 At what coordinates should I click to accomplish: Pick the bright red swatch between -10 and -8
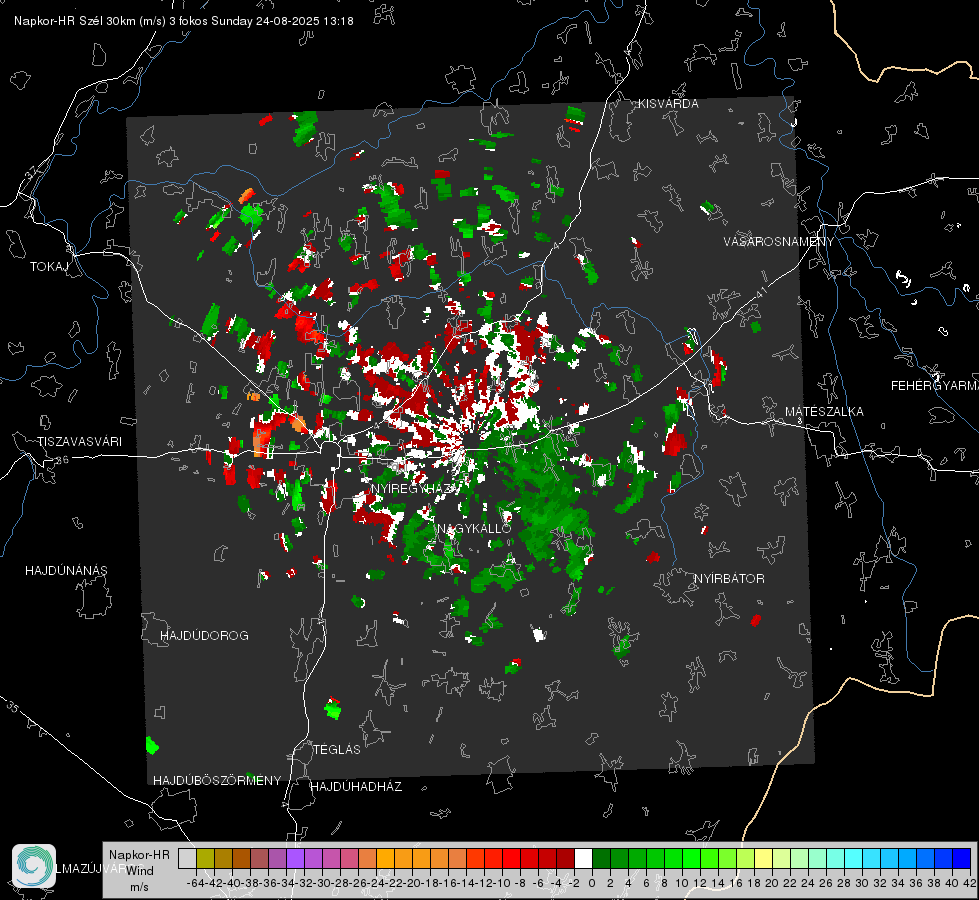[511, 859]
